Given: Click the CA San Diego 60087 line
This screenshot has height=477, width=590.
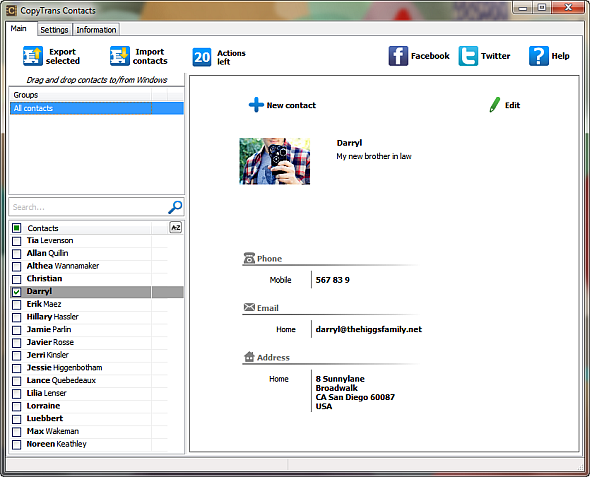Looking at the screenshot, I should (x=355, y=397).
